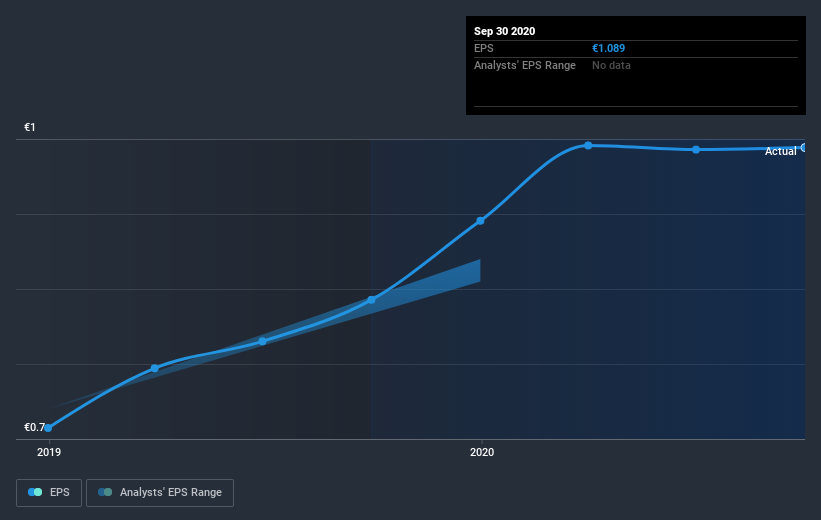This screenshot has width=821, height=520.
Task: Click the Analysts' EPS Range legend swatch icon
Action: tap(105, 492)
